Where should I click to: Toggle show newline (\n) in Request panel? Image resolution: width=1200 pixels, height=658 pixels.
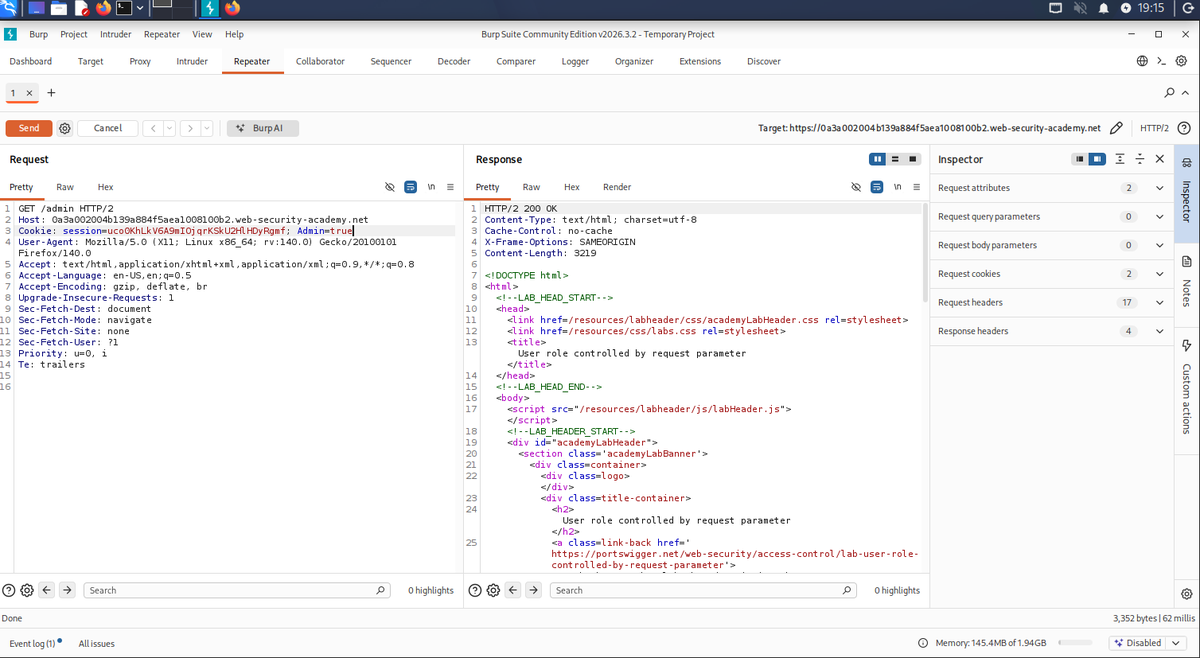click(431, 187)
